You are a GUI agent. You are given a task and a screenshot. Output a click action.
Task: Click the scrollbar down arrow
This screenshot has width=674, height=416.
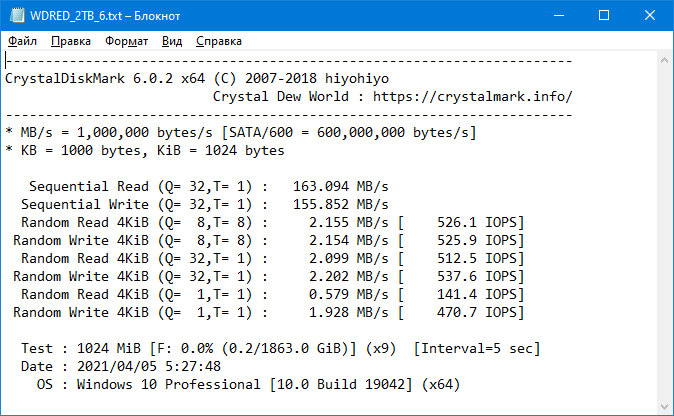664,406
